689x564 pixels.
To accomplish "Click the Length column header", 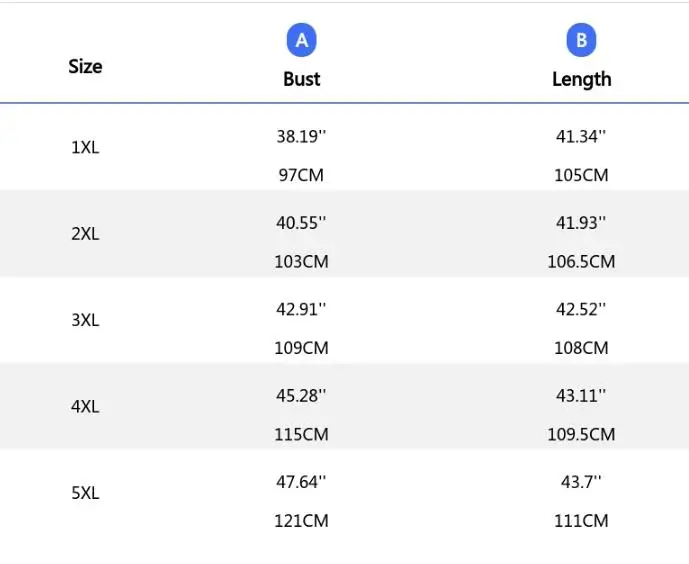I will [x=581, y=79].
